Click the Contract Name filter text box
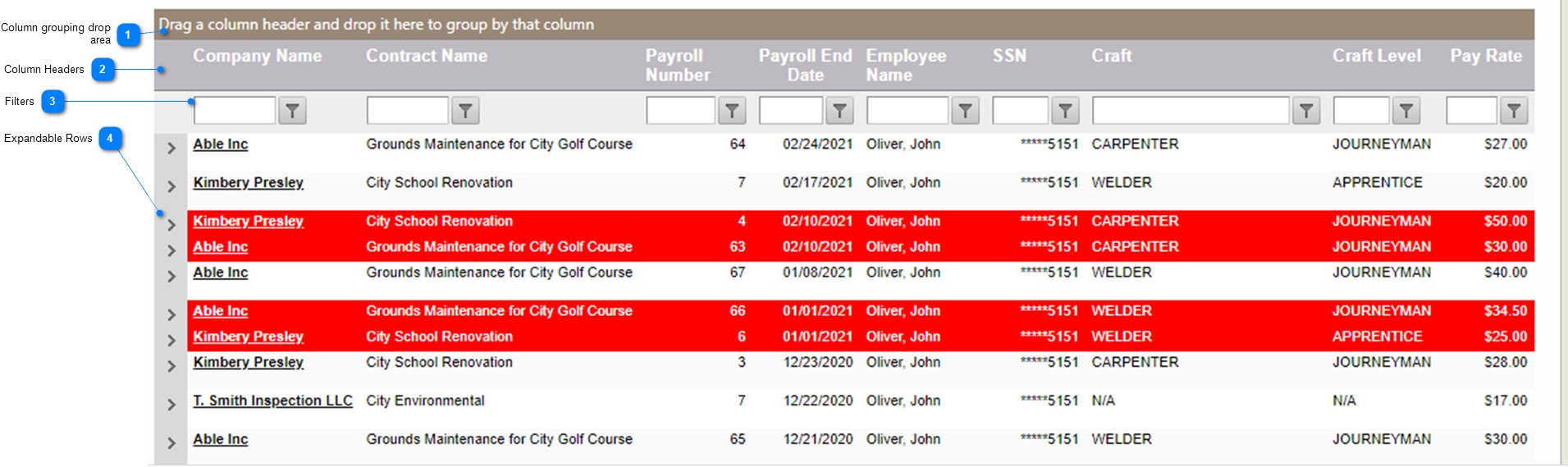Viewport: 1568px width, 467px height. click(407, 111)
